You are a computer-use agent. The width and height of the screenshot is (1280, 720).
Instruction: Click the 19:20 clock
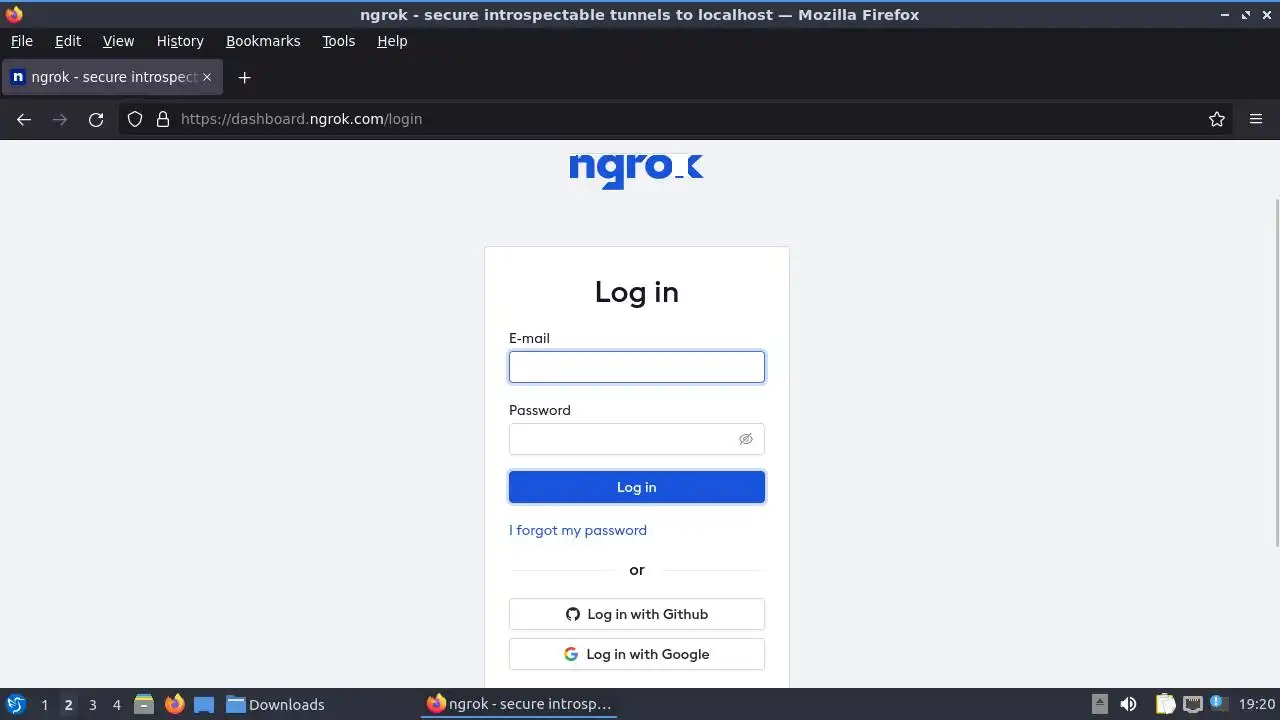click(1257, 704)
